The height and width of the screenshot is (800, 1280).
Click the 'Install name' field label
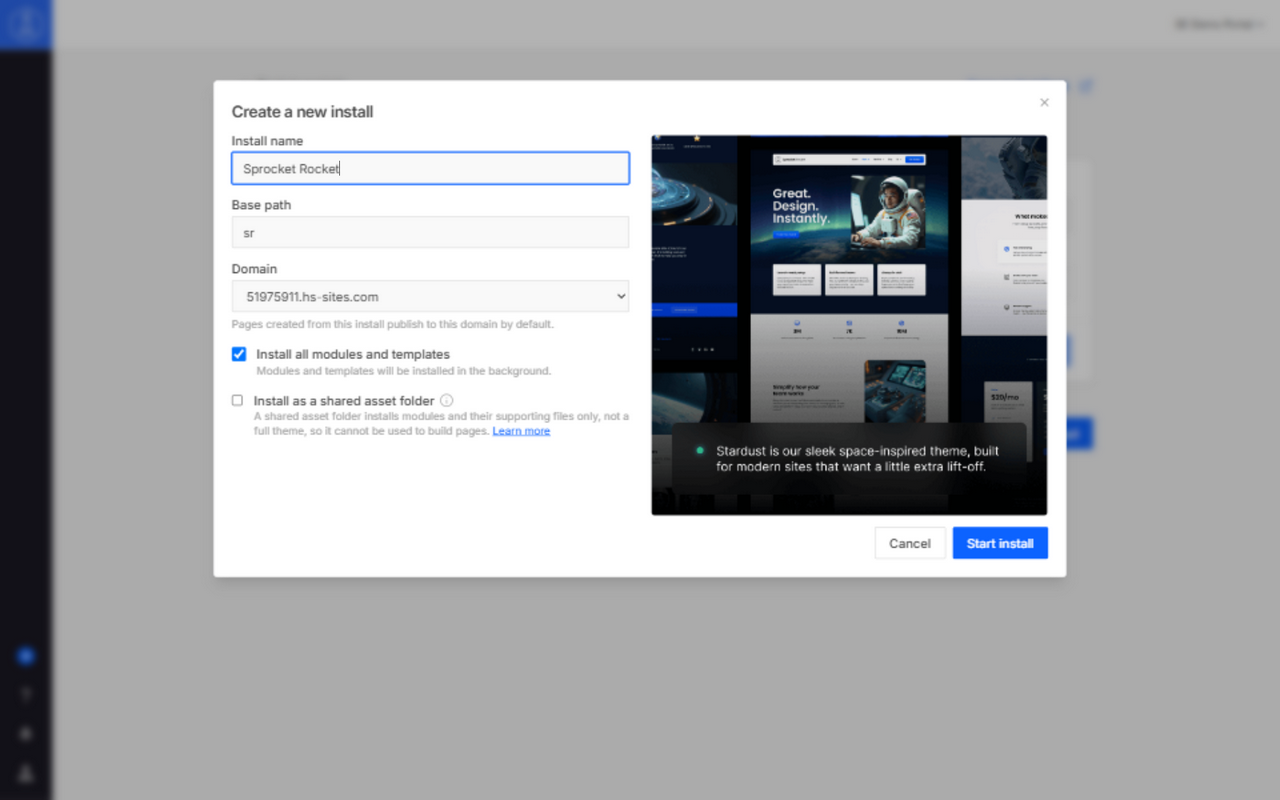click(267, 141)
